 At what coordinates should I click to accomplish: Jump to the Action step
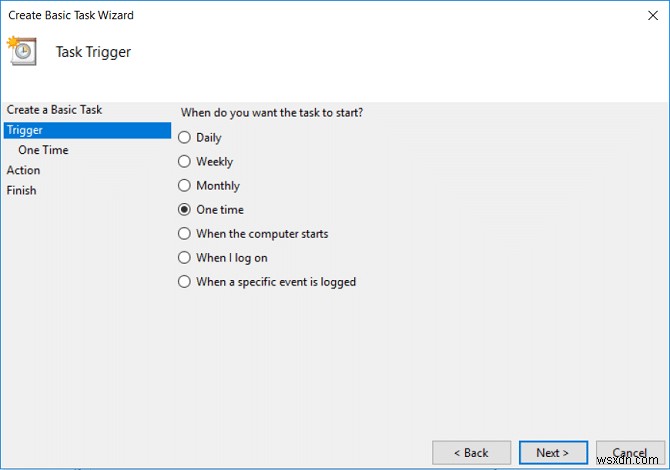[x=24, y=170]
